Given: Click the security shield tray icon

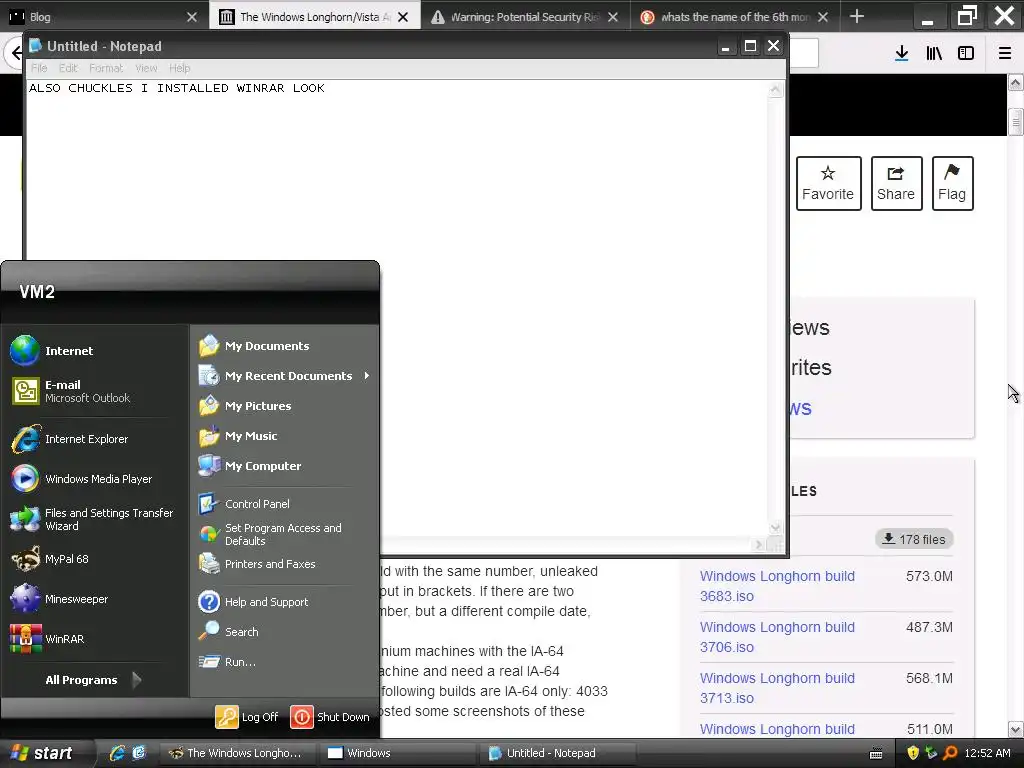Looking at the screenshot, I should point(913,753).
